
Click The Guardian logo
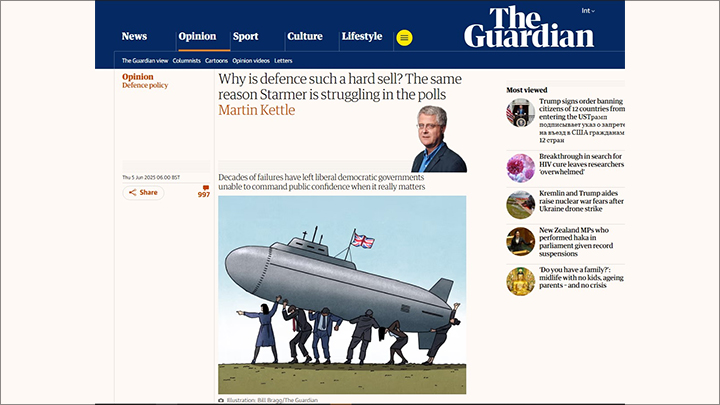(x=529, y=27)
